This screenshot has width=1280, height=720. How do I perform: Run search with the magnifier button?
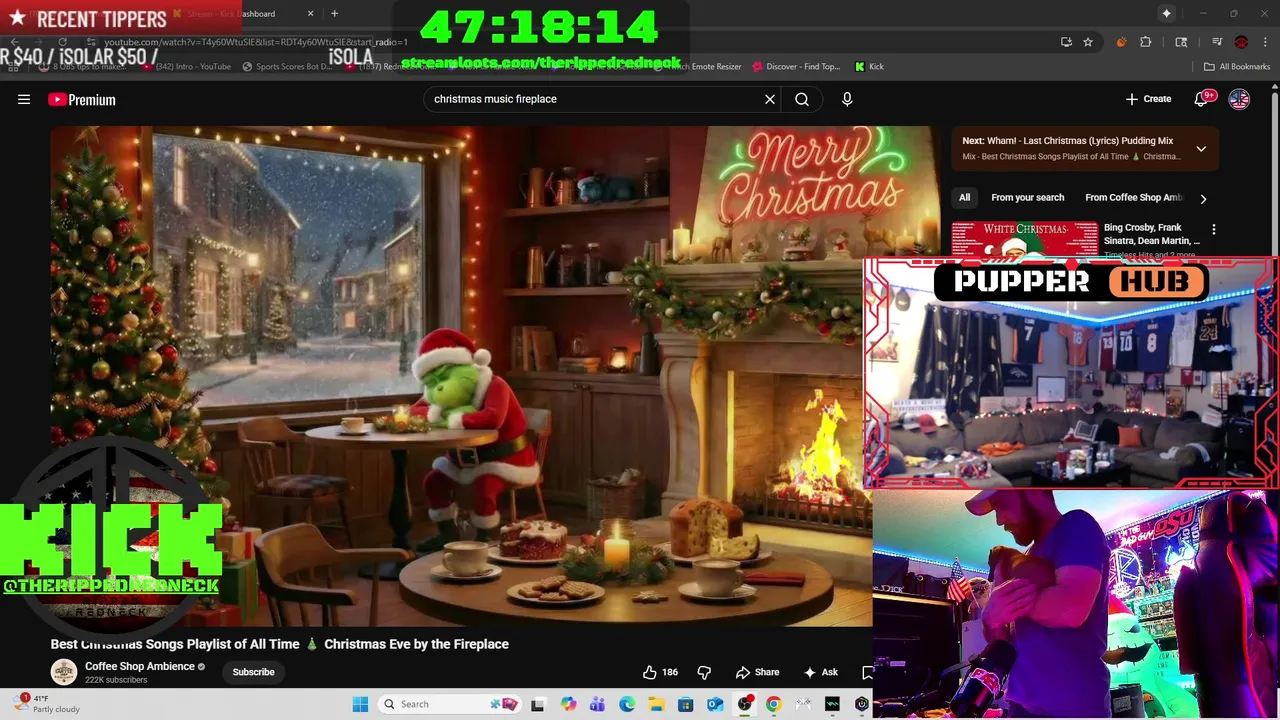pos(802,99)
